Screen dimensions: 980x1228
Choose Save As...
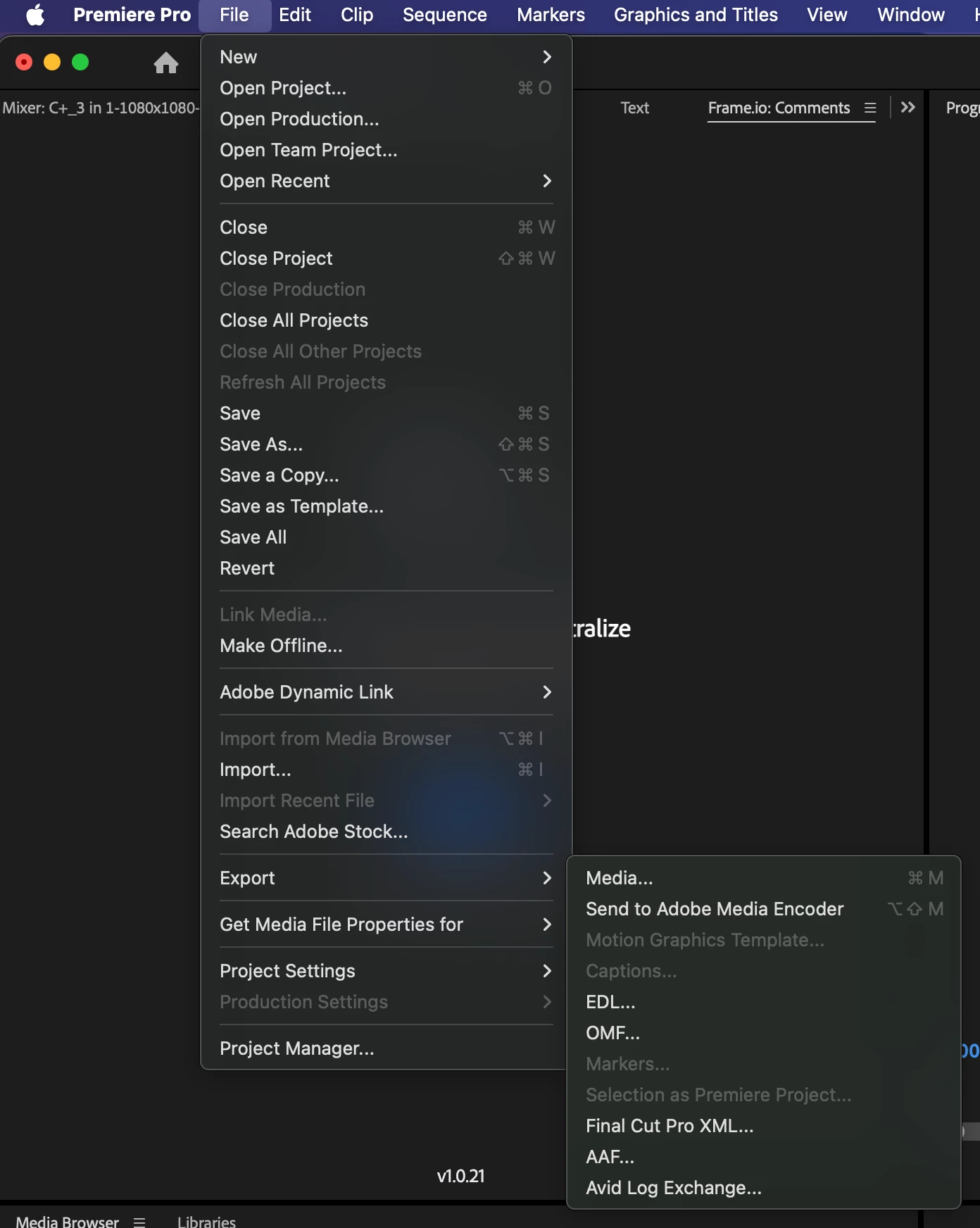[386, 444]
